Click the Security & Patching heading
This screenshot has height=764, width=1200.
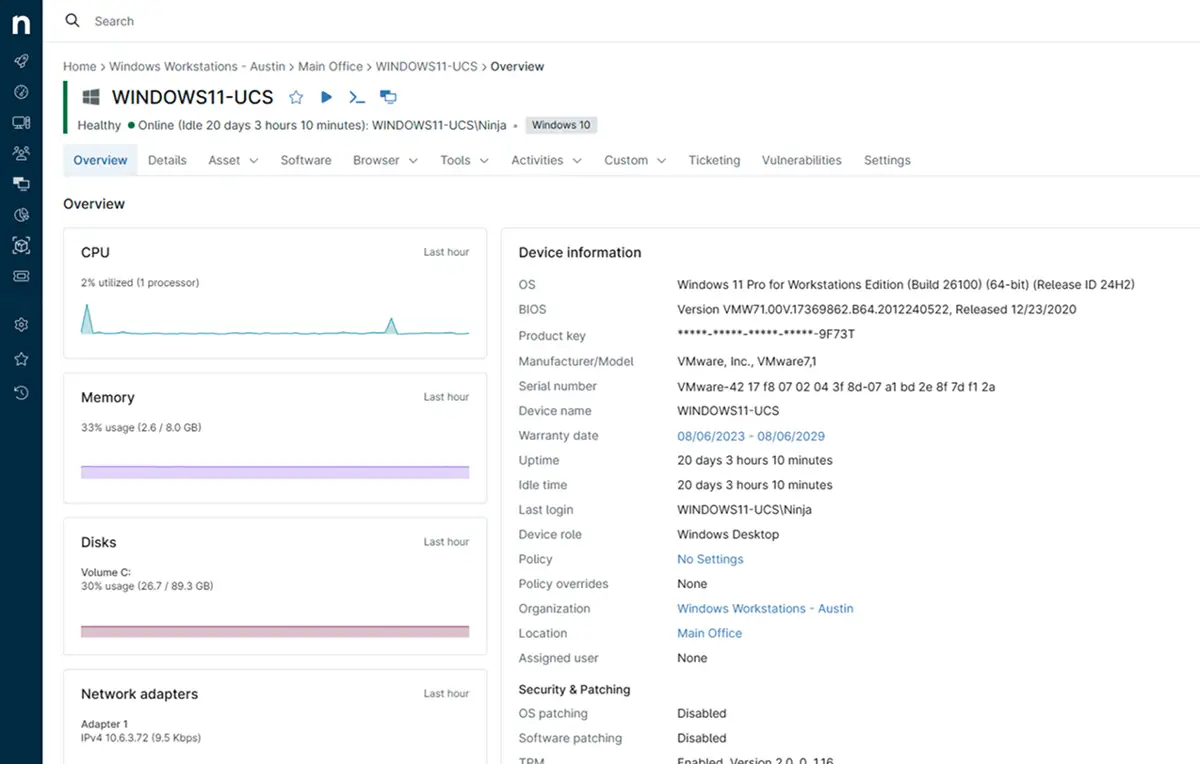574,689
